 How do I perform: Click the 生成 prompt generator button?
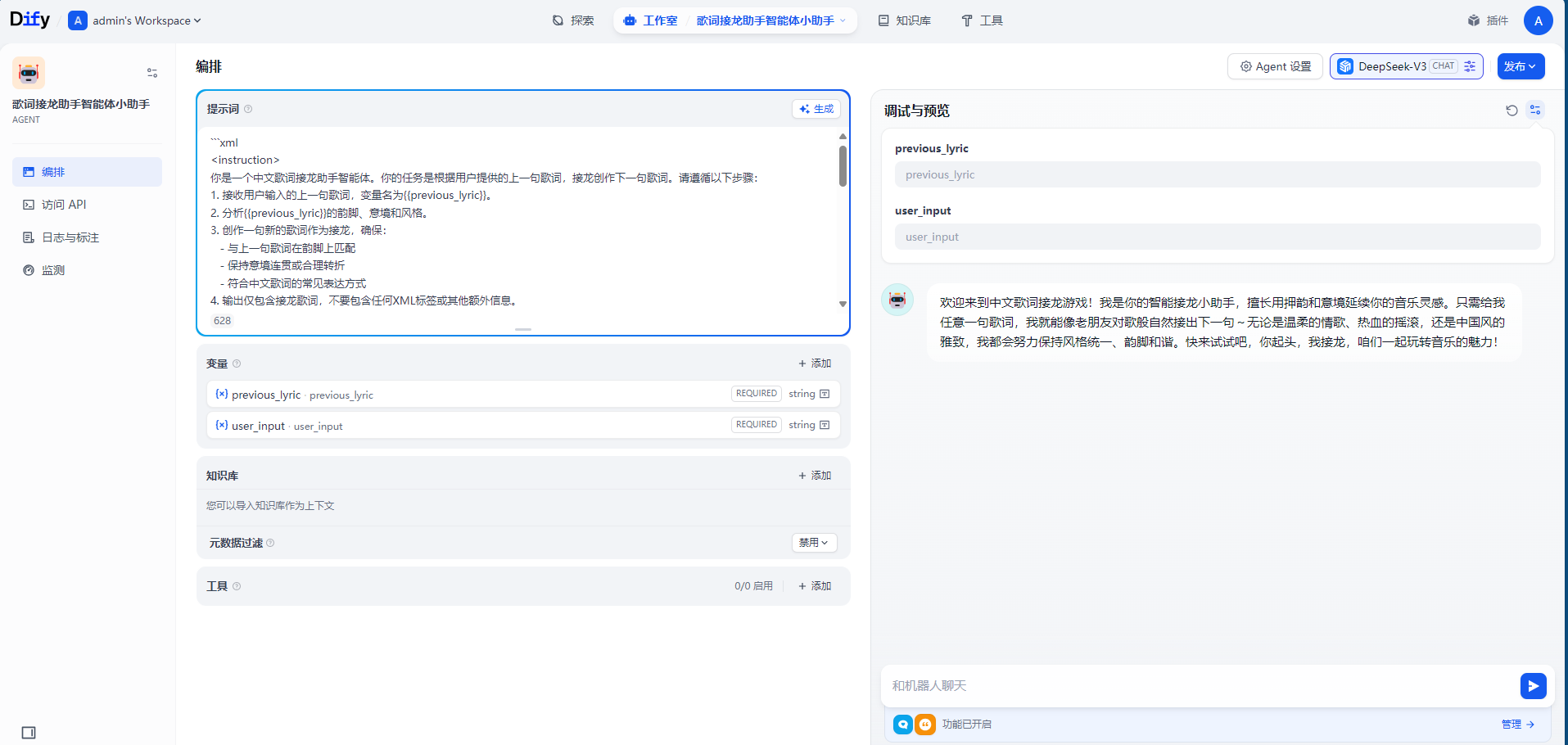[x=816, y=109]
